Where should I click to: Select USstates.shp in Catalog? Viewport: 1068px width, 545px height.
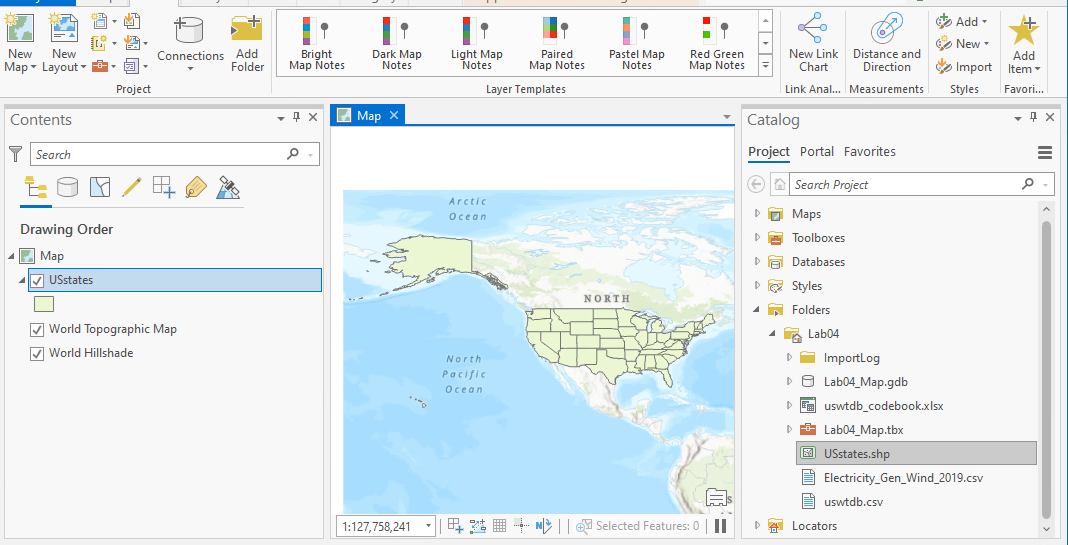click(x=916, y=453)
